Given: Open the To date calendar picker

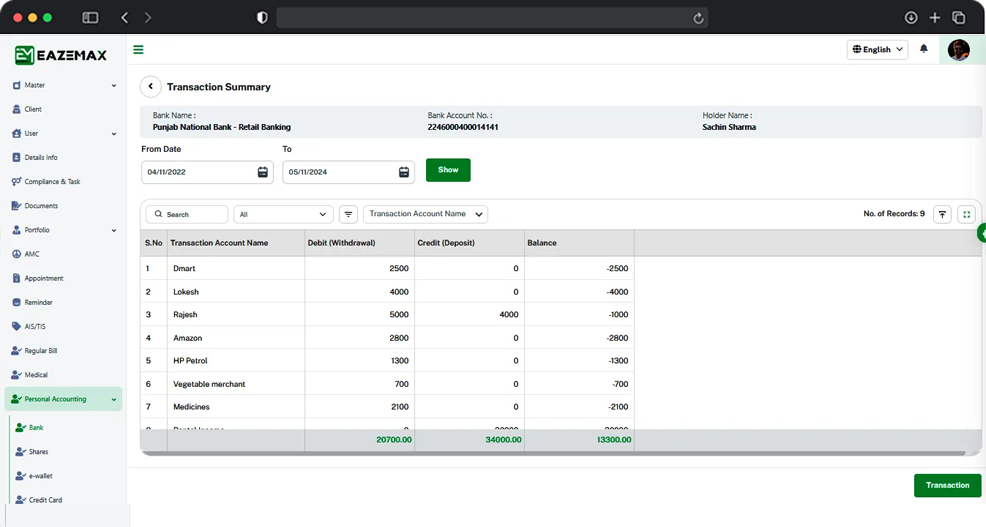Looking at the screenshot, I should [x=404, y=172].
